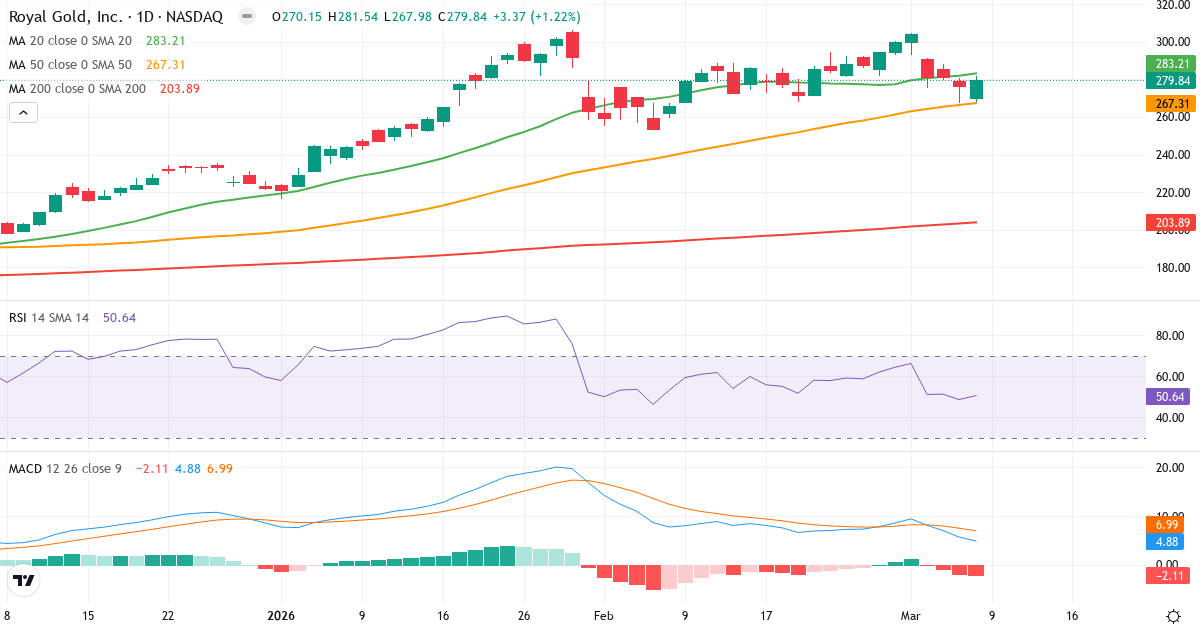The width and height of the screenshot is (1200, 630).
Task: Toggle the chart visibility circle beside NASDAQ title
Action: coord(245,16)
